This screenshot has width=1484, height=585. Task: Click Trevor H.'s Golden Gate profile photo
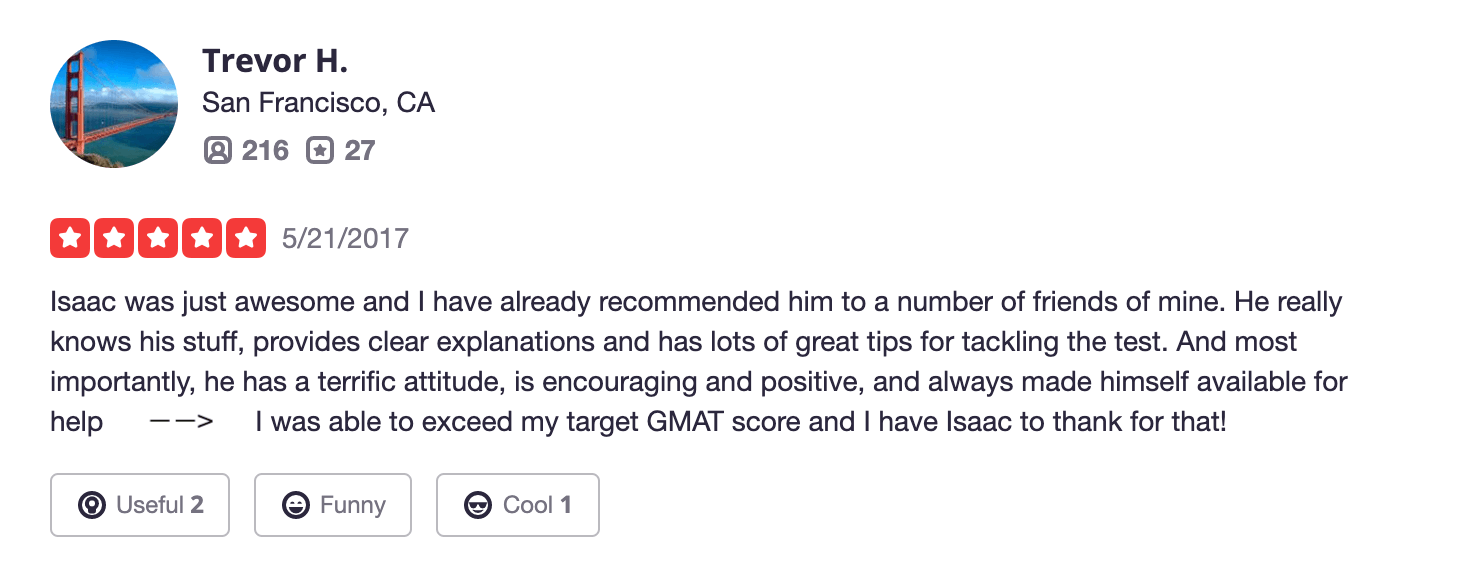tap(114, 104)
